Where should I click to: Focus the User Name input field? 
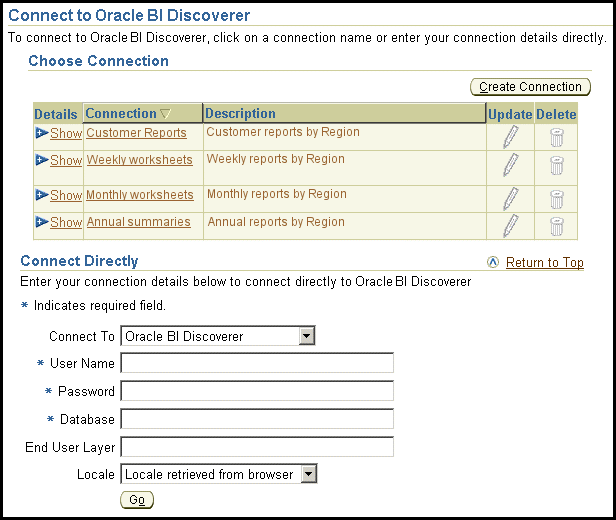(x=257, y=363)
